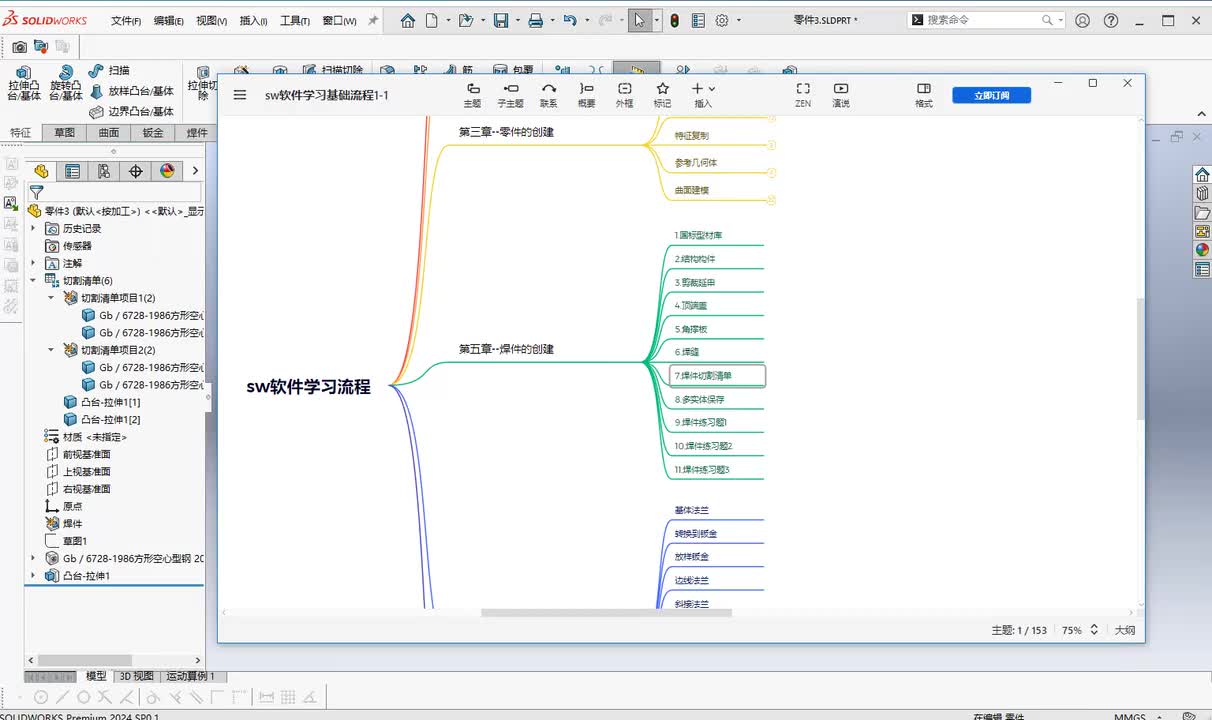This screenshot has height=720, width=1212.
Task: Open the New document dropdown arrow
Action: (x=447, y=20)
